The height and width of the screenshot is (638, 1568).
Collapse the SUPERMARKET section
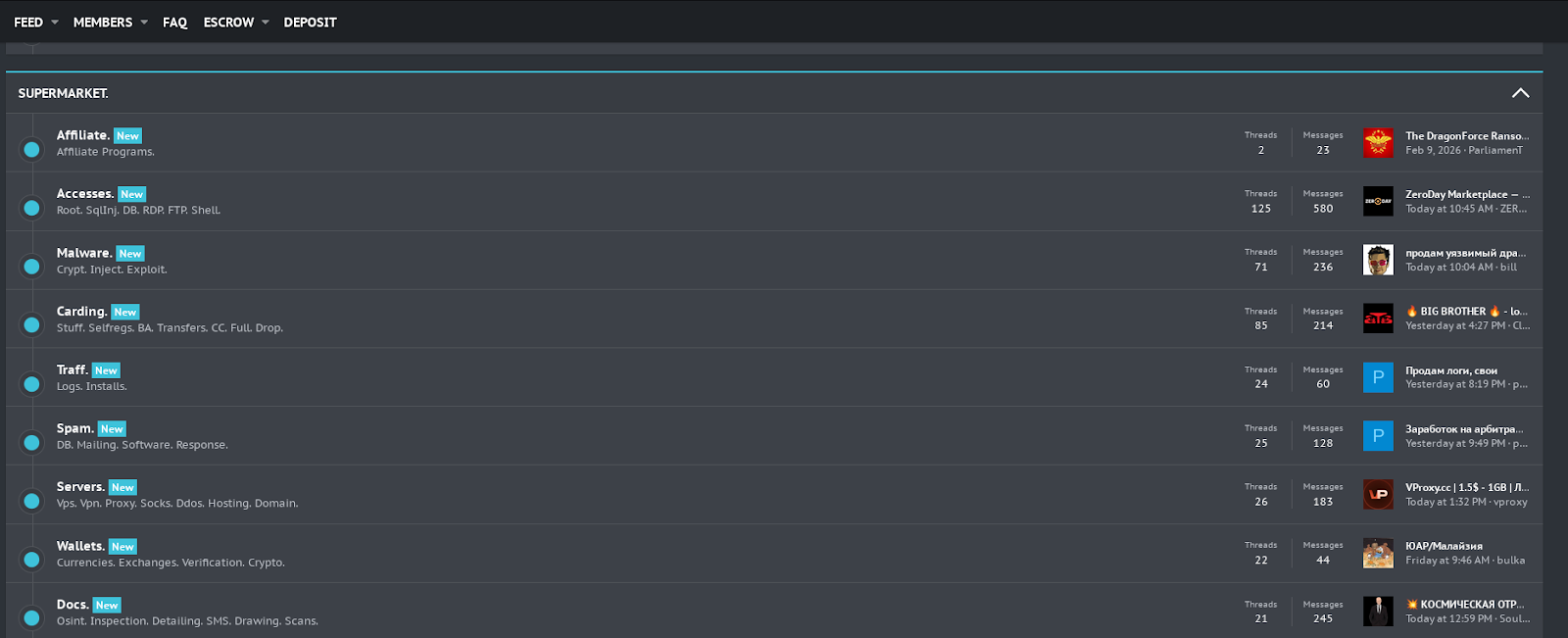coord(1520,92)
